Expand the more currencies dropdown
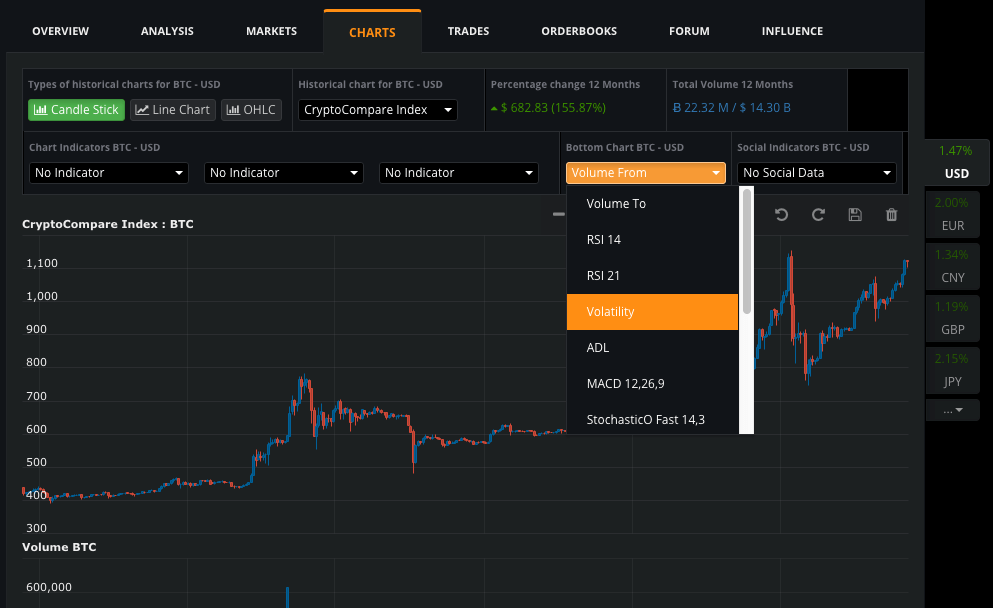The height and width of the screenshot is (608, 993). [x=957, y=410]
